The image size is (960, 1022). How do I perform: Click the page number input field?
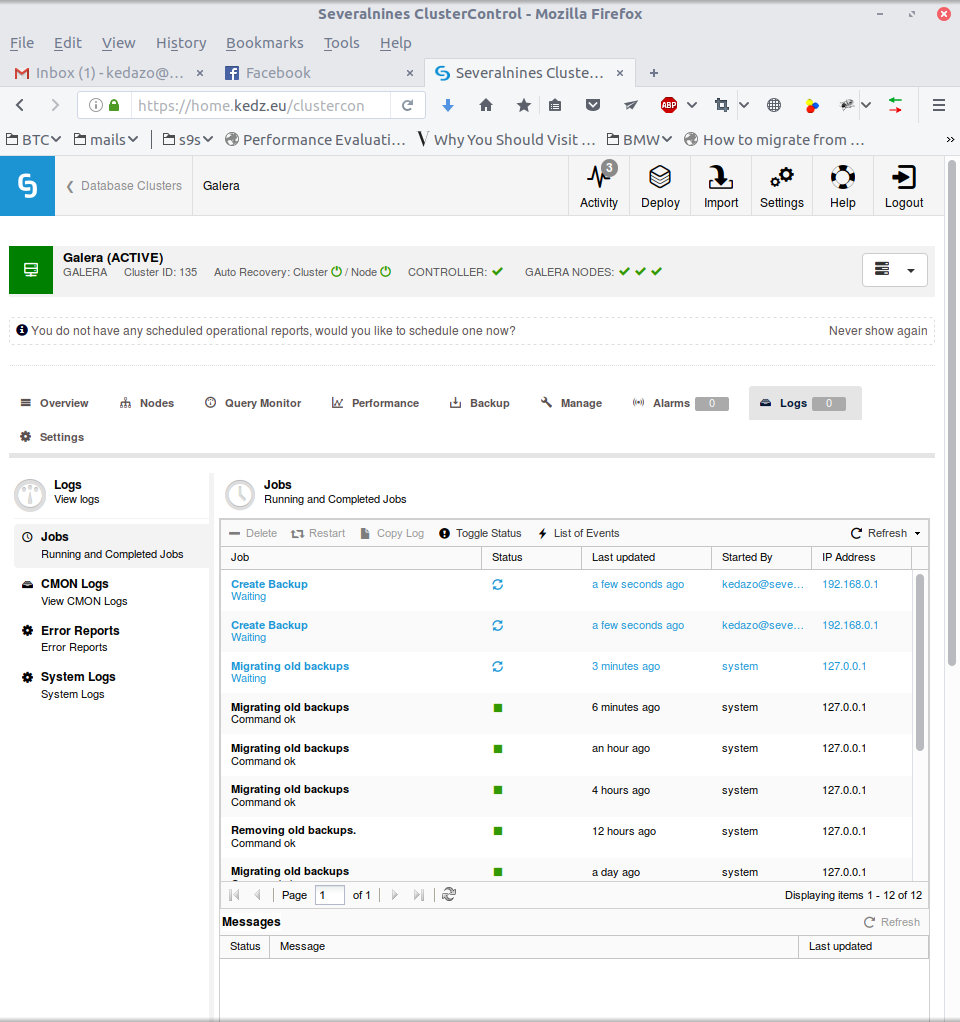[x=330, y=895]
